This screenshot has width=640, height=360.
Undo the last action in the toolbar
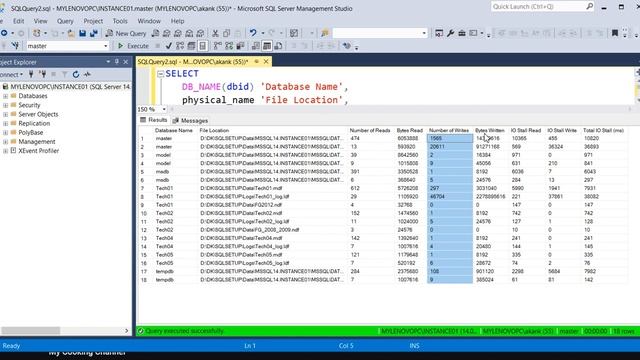(253, 33)
